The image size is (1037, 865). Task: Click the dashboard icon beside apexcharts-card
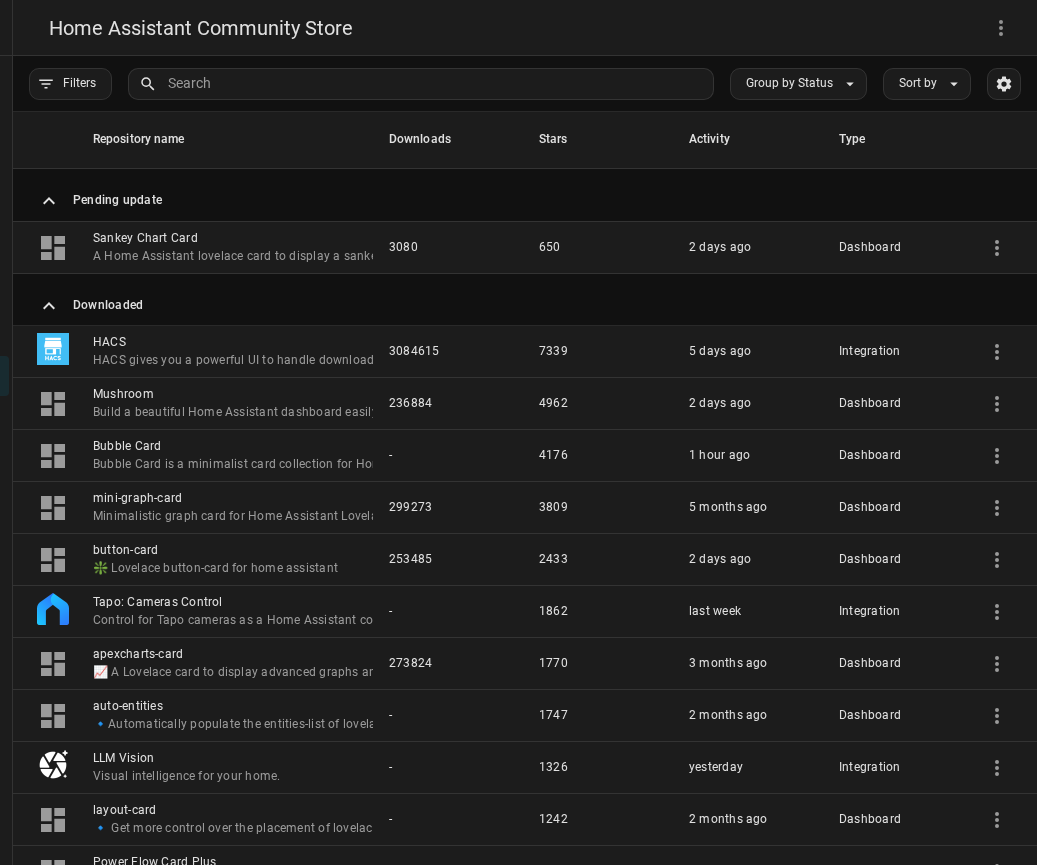click(53, 664)
